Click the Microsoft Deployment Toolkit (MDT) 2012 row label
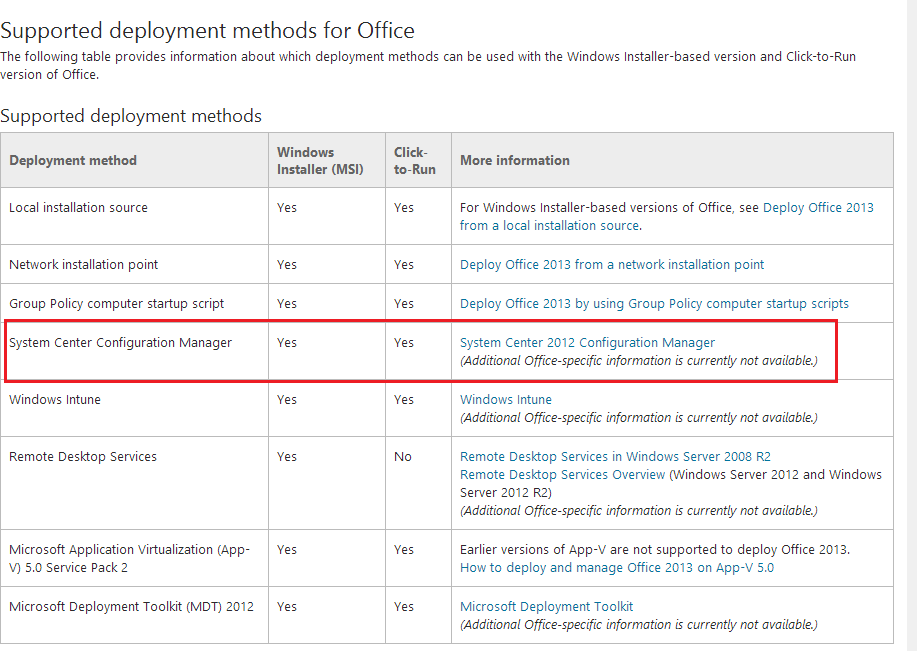The height and width of the screenshot is (651, 917). pyautogui.click(x=131, y=607)
